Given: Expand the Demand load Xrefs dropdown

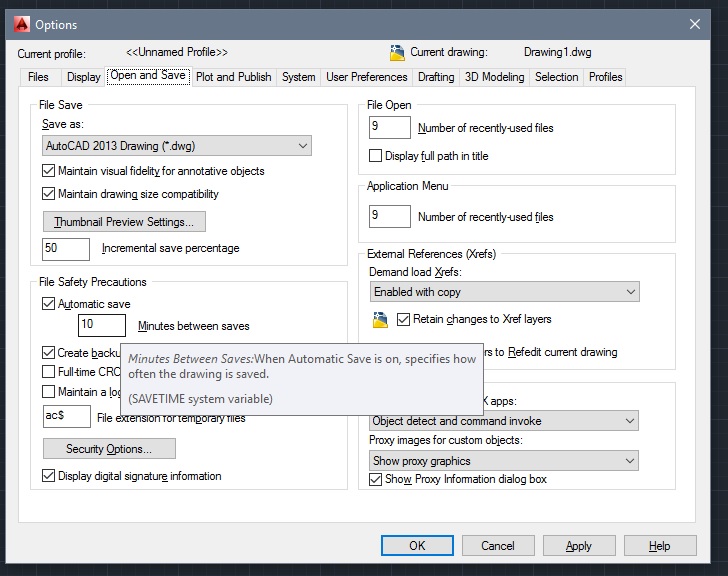Looking at the screenshot, I should [504, 292].
